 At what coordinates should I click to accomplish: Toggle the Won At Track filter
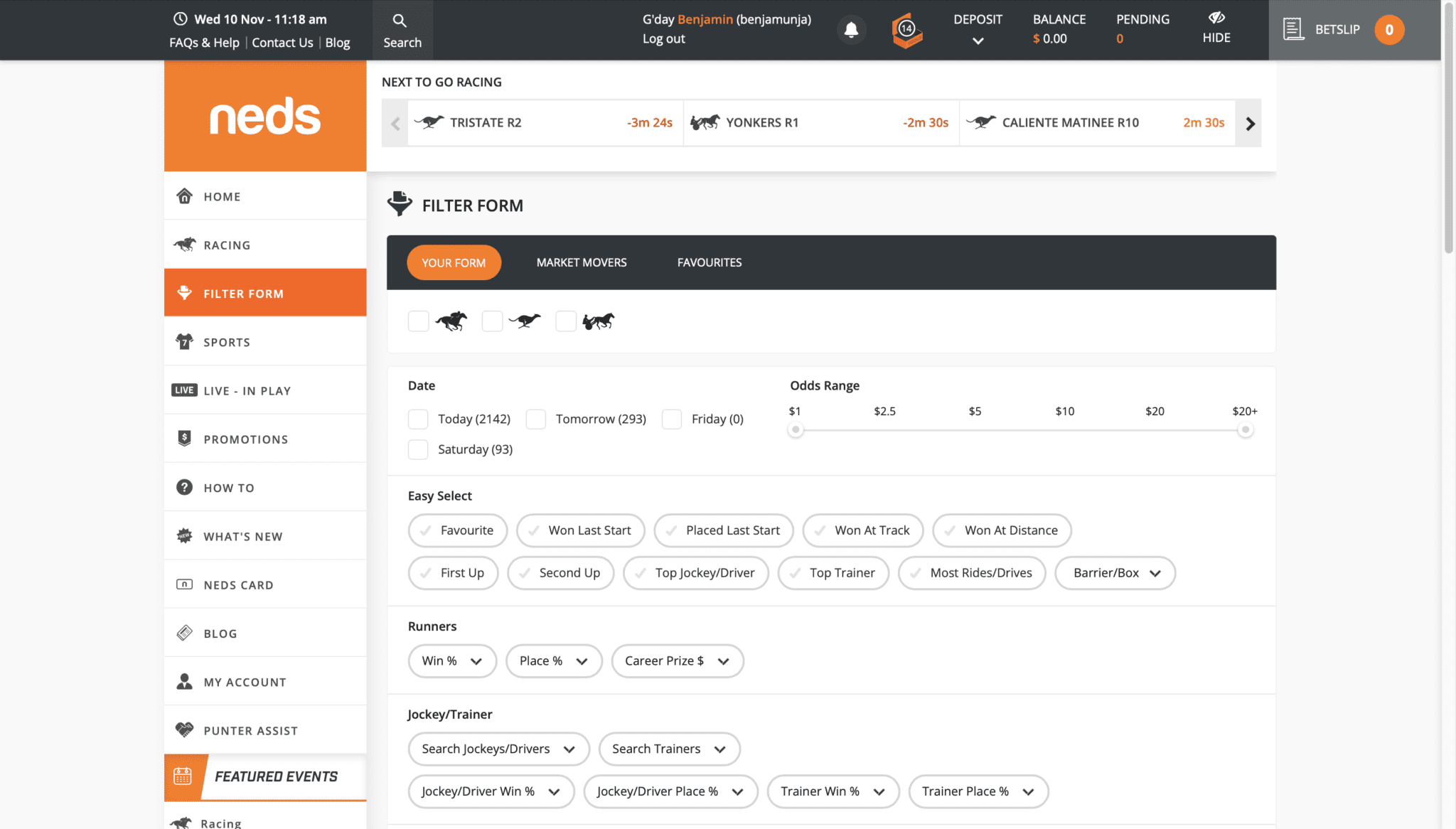click(x=863, y=530)
